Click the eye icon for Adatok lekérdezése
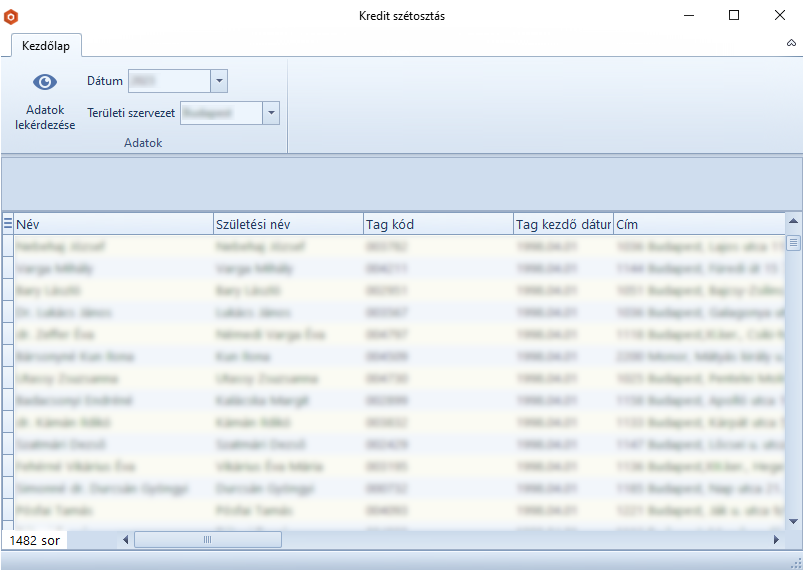This screenshot has height=571, width=804. (45, 82)
